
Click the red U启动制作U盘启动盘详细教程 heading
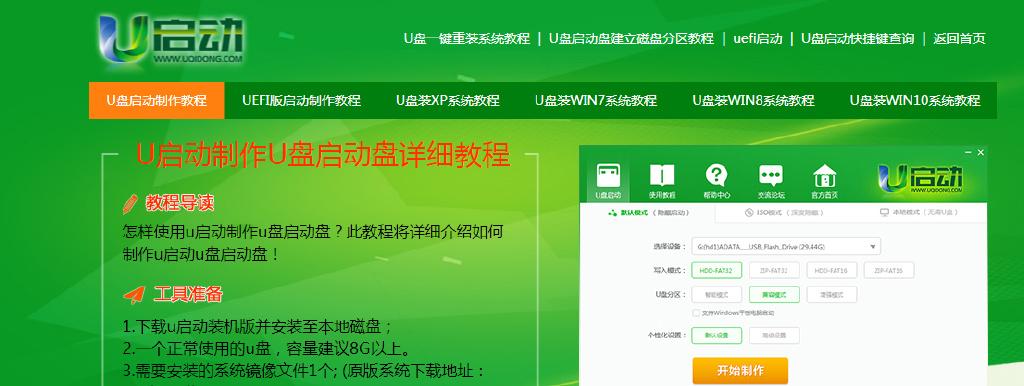tap(323, 155)
